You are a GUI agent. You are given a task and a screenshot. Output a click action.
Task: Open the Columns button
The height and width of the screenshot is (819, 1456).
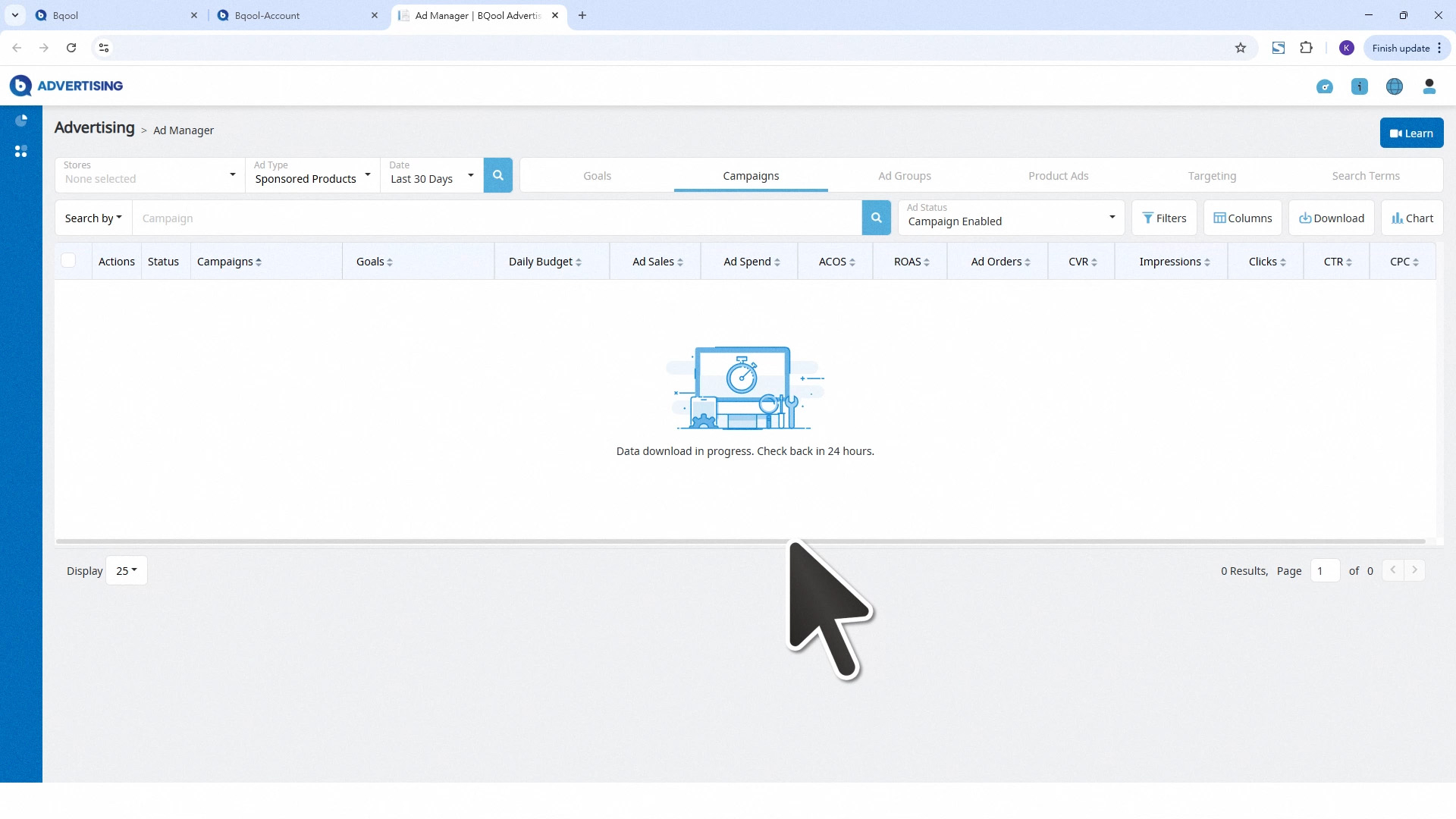[1242, 218]
